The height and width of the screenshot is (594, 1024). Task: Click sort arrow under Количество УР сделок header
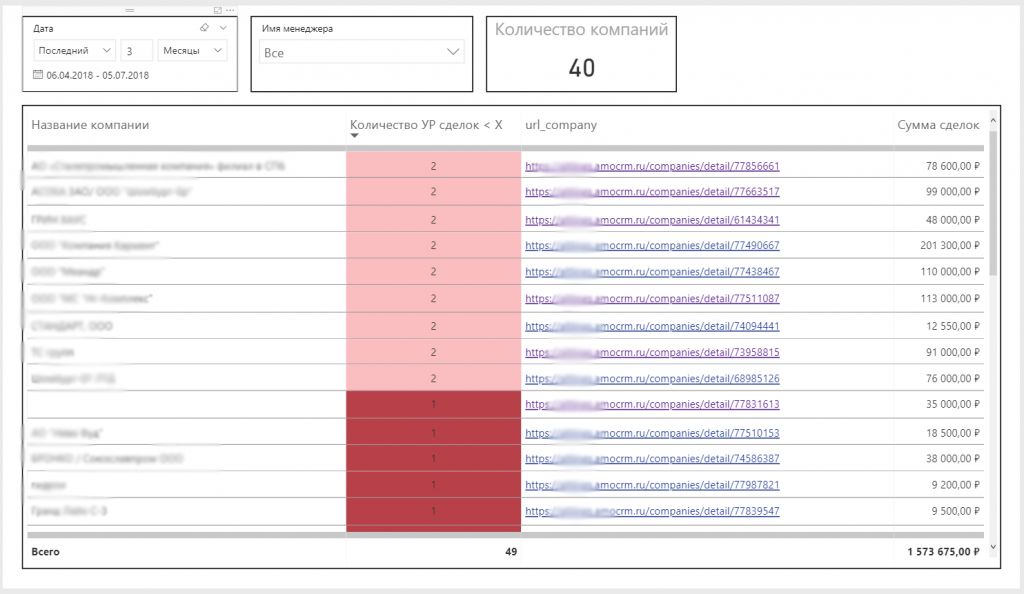[355, 136]
